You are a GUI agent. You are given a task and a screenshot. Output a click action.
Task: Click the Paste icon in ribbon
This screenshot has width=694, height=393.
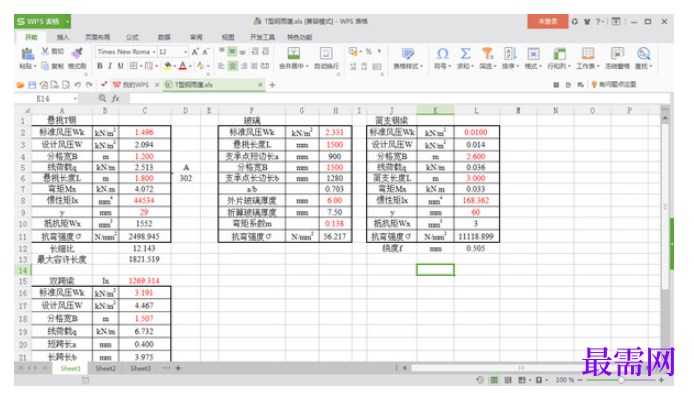tap(27, 54)
